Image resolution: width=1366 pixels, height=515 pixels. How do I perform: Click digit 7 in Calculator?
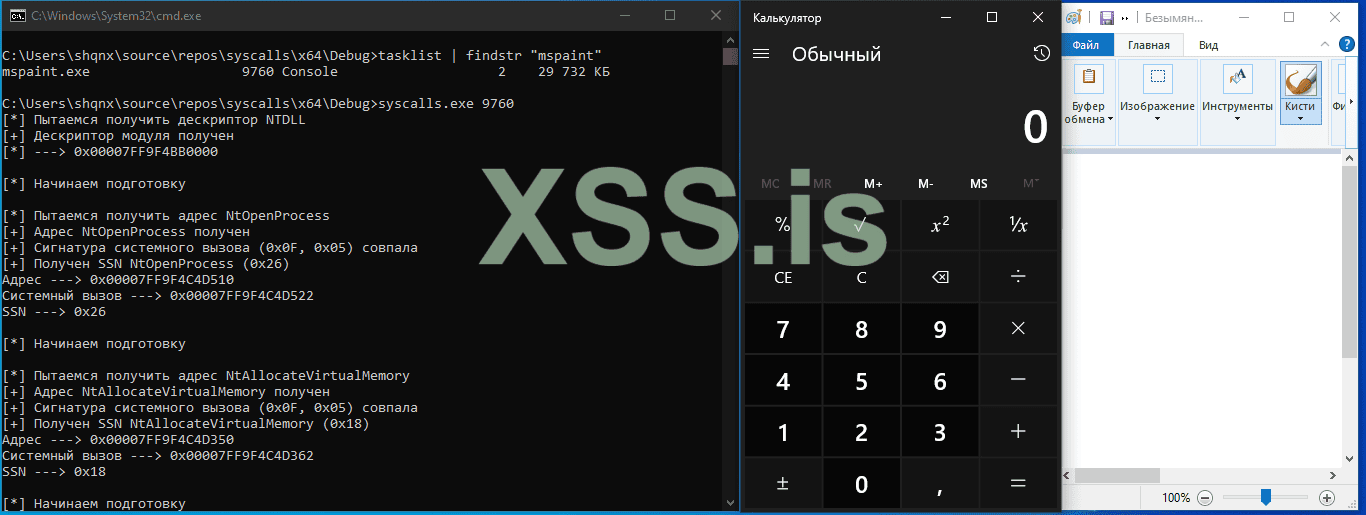pyautogui.click(x=783, y=329)
